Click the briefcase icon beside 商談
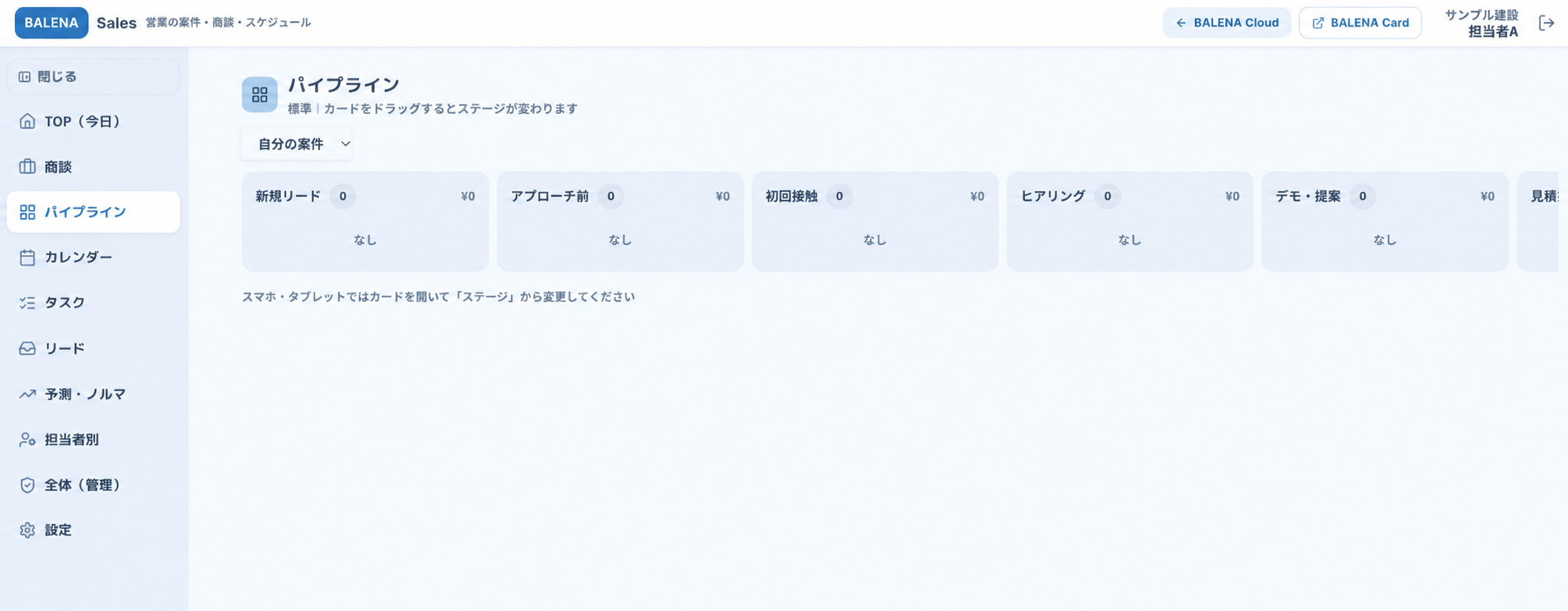The image size is (1568, 611). [x=27, y=166]
